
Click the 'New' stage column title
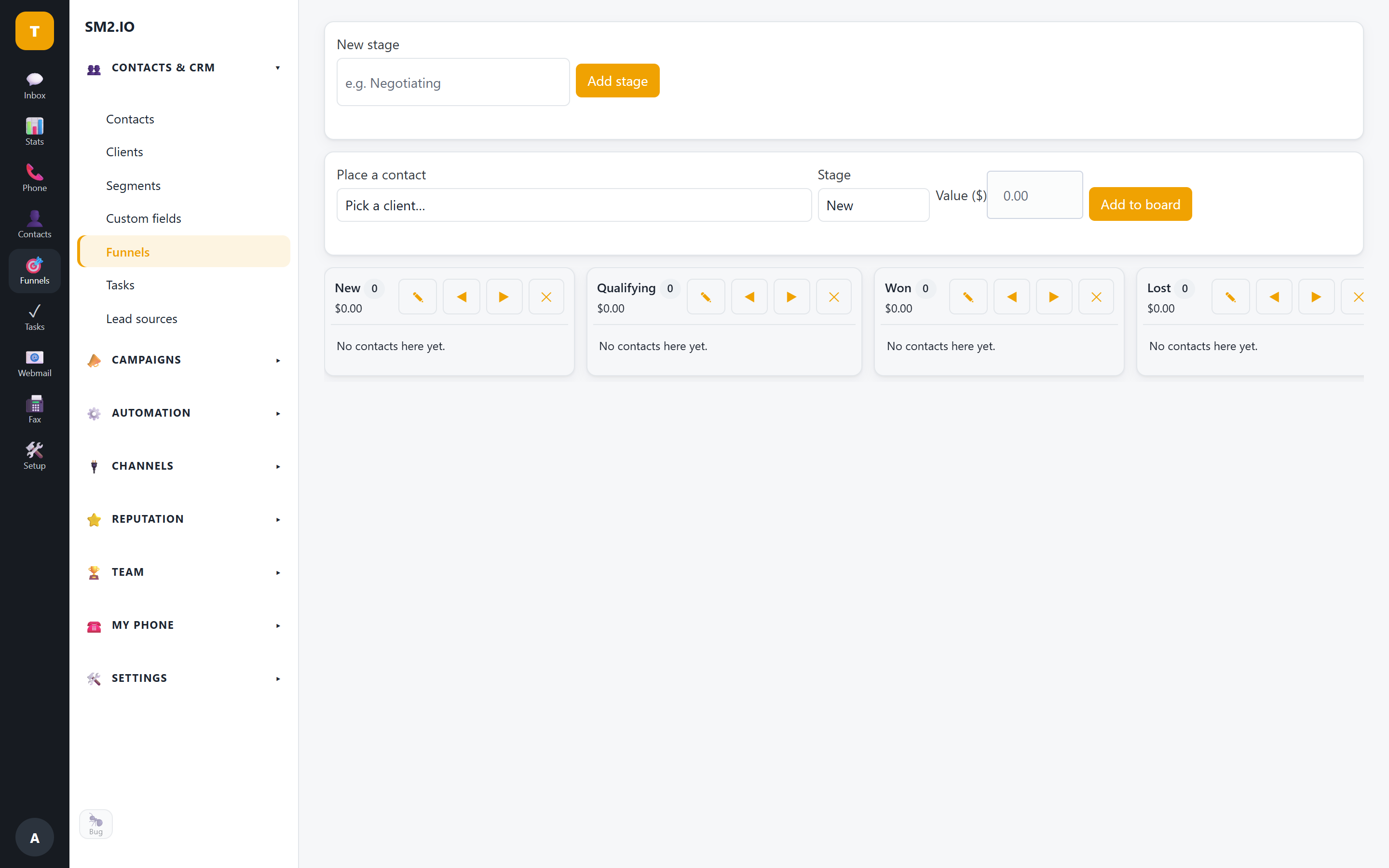(x=347, y=288)
